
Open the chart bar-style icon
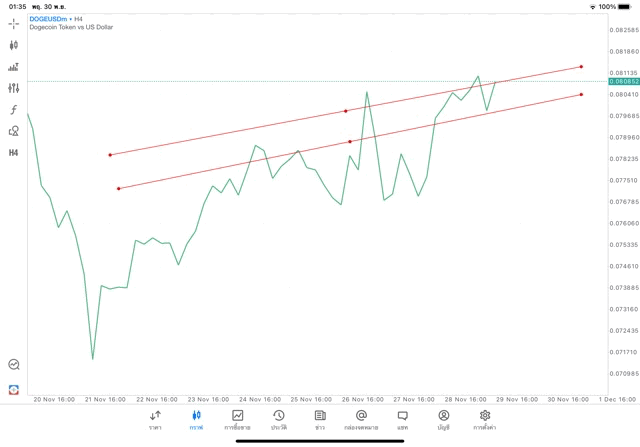[x=14, y=67]
